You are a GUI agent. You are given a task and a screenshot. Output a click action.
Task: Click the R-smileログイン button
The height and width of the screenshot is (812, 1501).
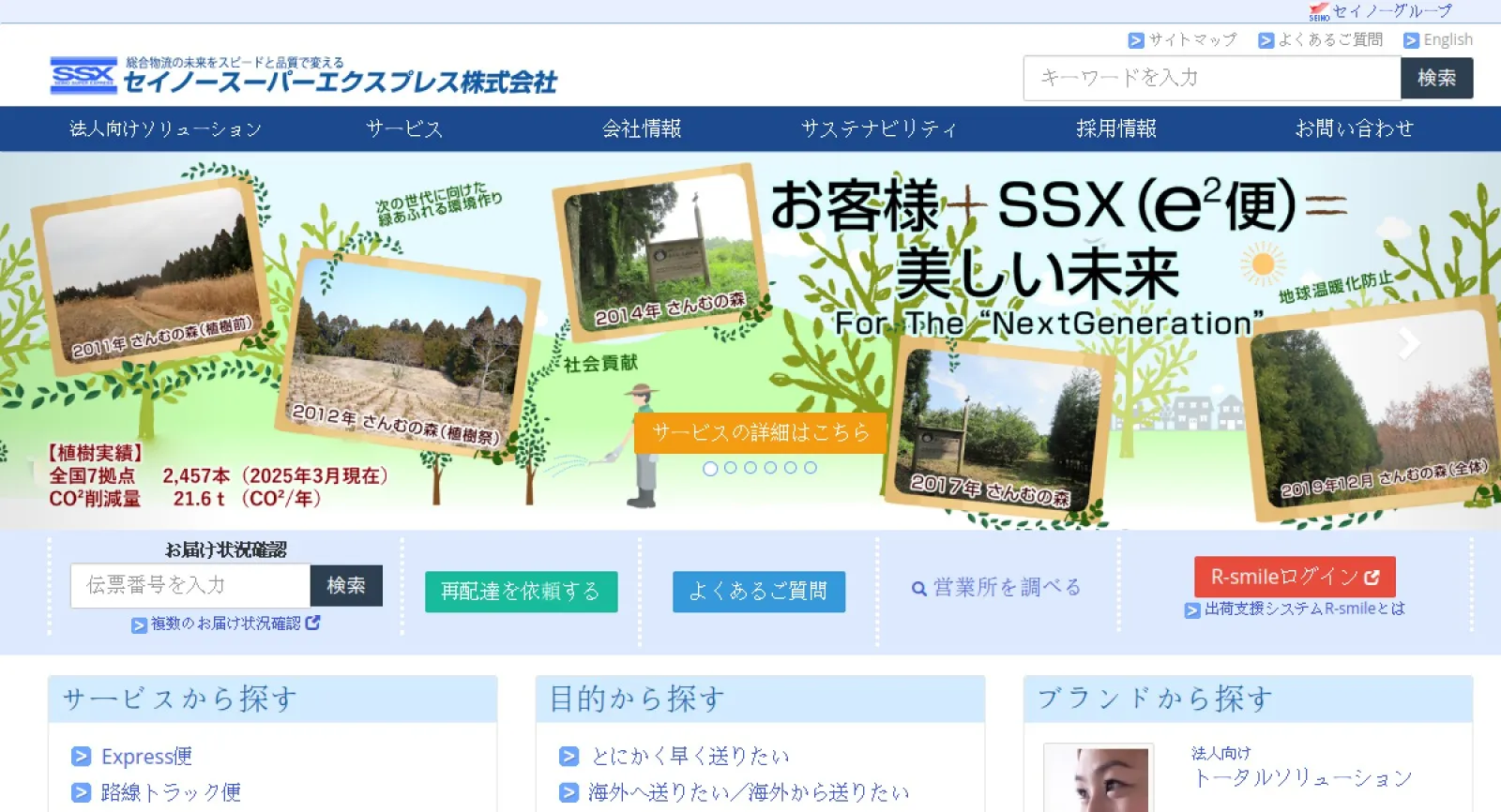point(1295,577)
